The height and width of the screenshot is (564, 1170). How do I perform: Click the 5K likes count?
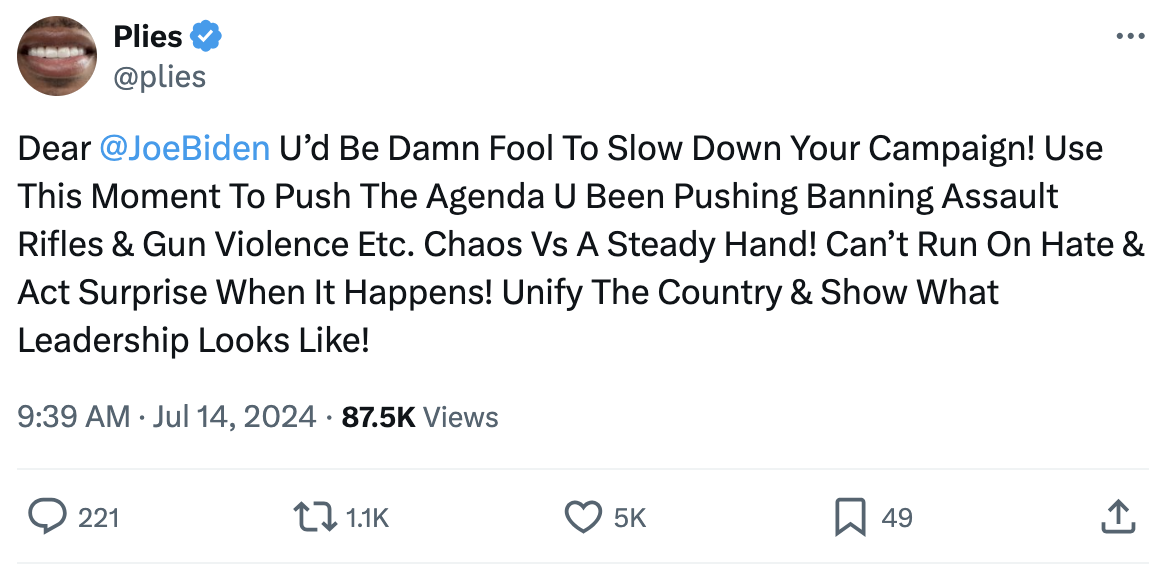630,517
